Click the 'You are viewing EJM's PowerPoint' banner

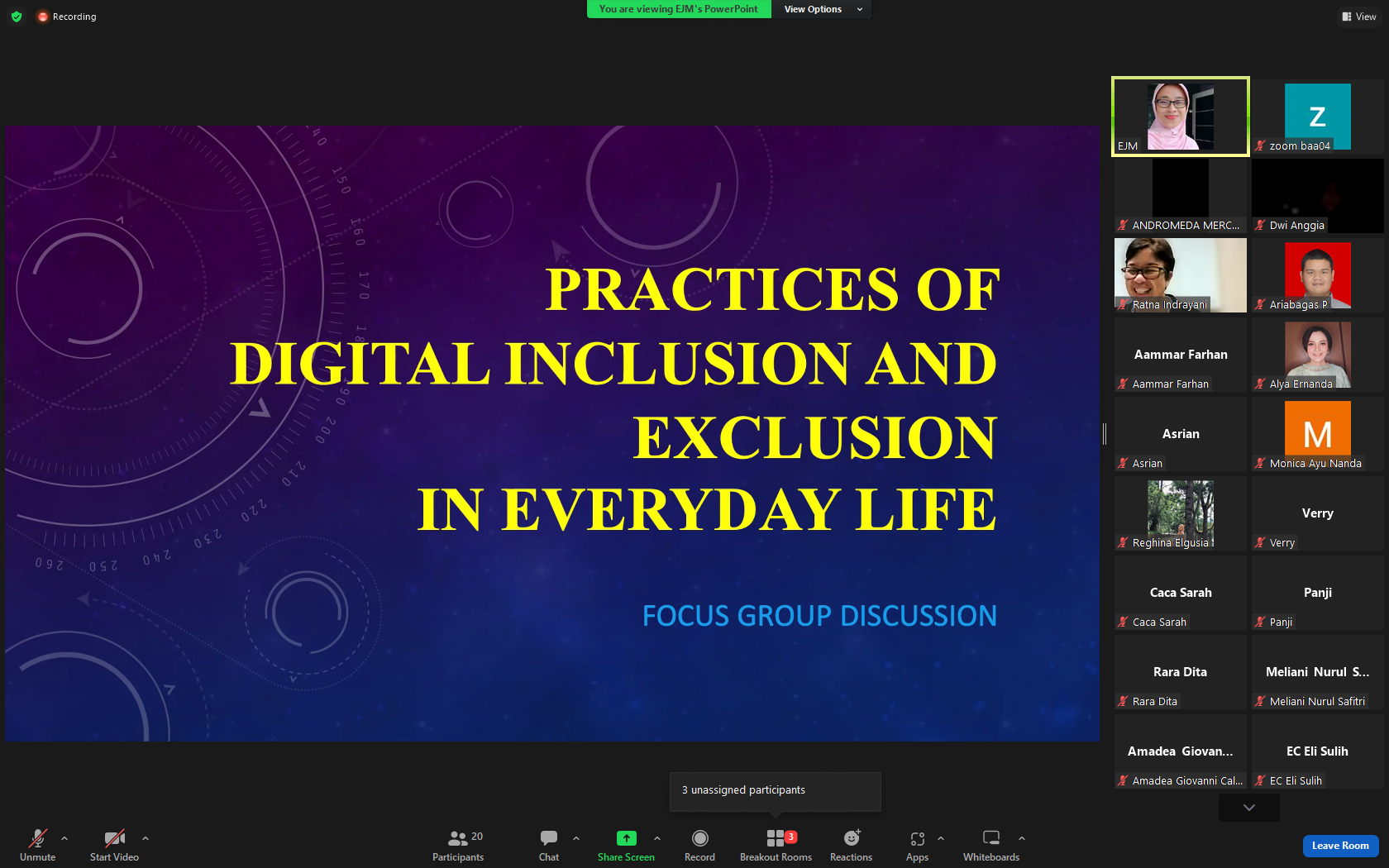point(679,9)
